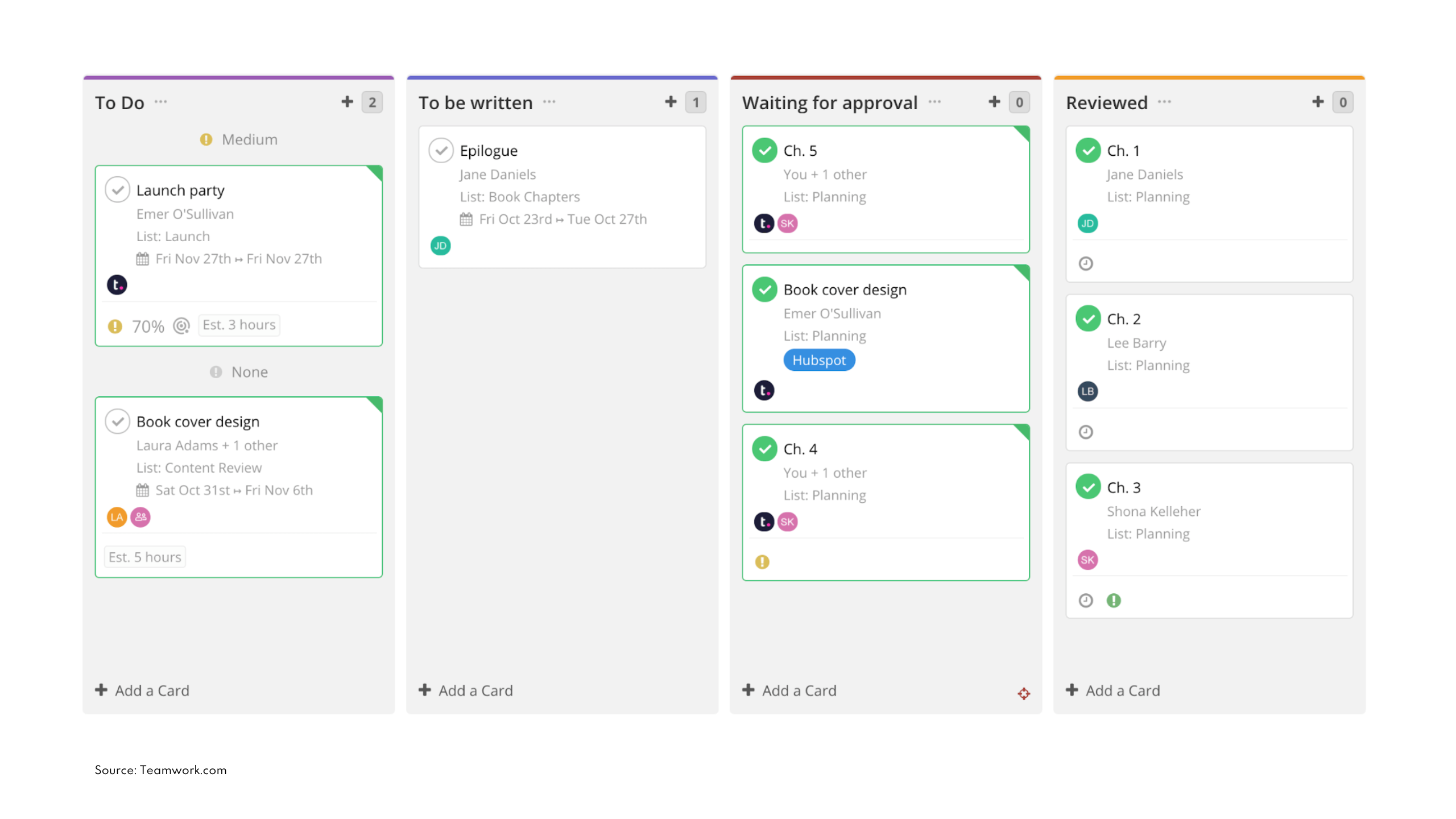Click Est. 3 hours on Launch party card
The height and width of the screenshot is (819, 1456).
(x=239, y=325)
